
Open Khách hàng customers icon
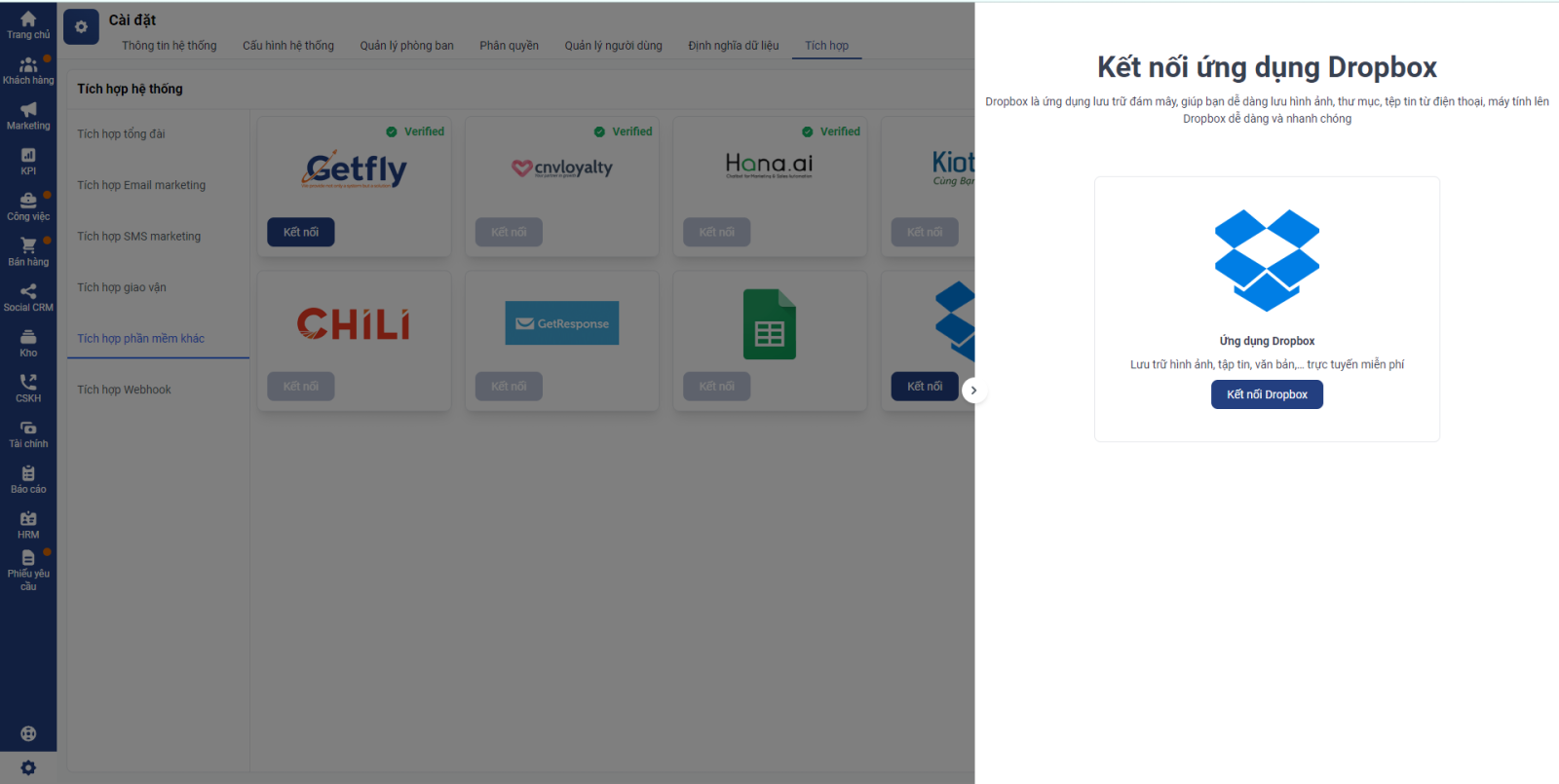[28, 65]
